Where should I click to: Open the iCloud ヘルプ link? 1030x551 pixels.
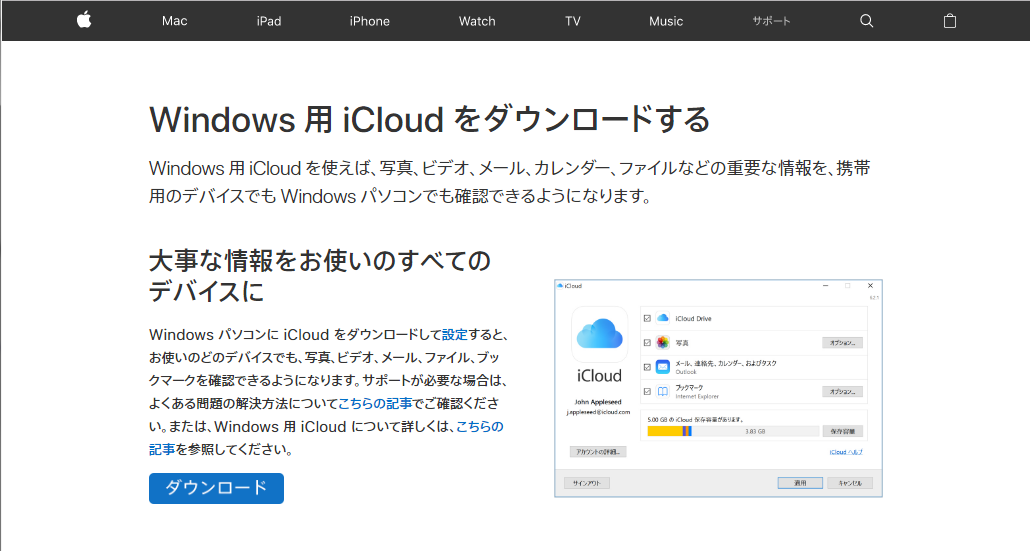tap(845, 452)
